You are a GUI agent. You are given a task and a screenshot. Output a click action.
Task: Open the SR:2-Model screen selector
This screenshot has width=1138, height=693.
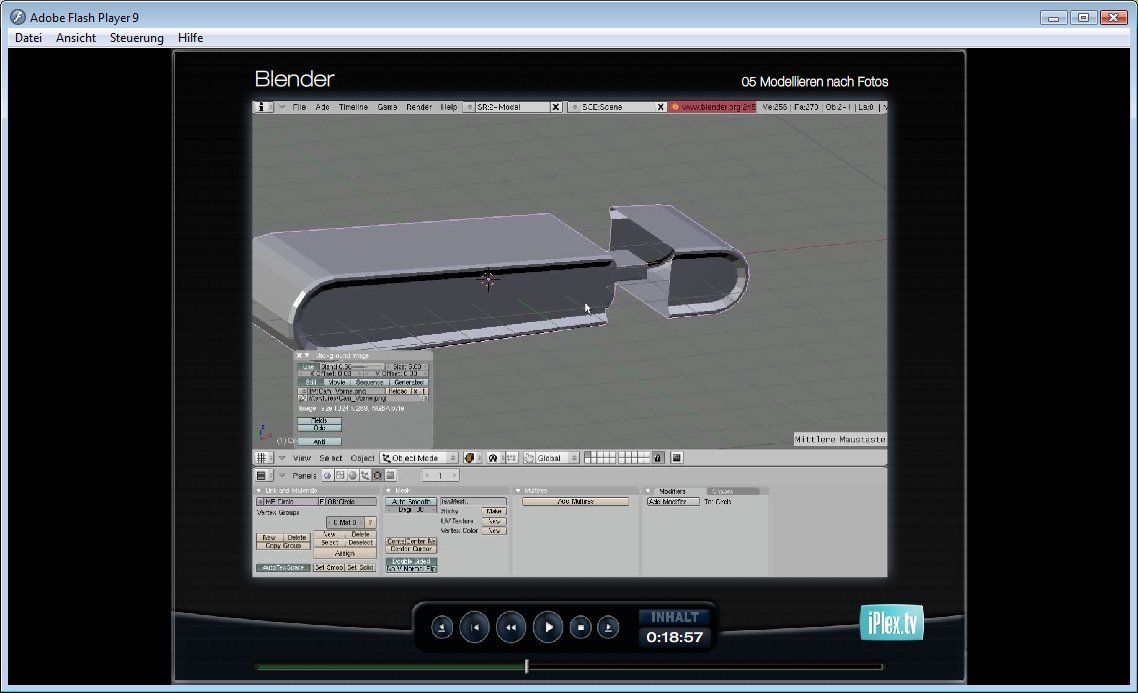512,107
